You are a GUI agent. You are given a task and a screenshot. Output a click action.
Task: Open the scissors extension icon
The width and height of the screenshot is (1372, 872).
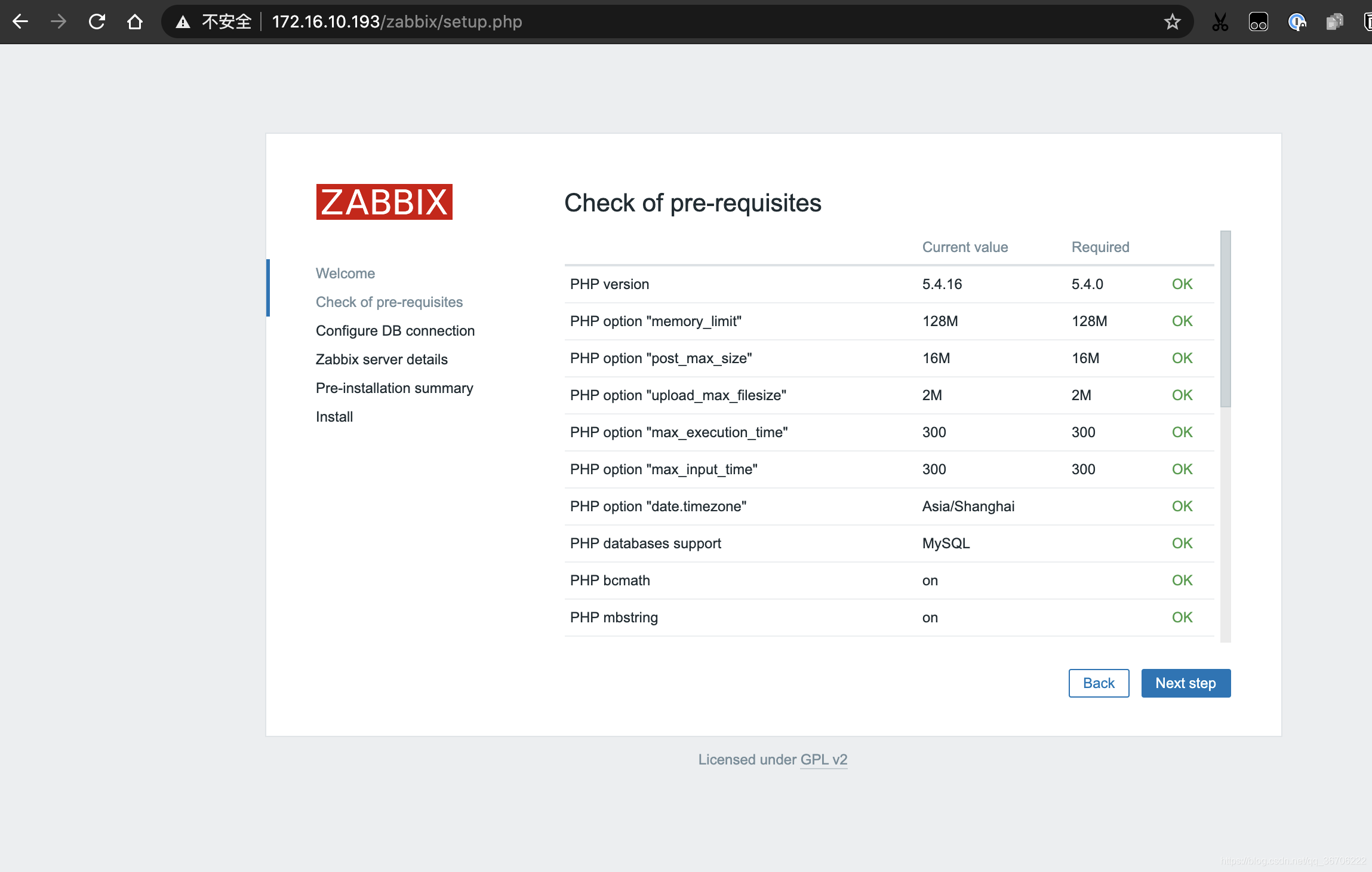pyautogui.click(x=1220, y=22)
